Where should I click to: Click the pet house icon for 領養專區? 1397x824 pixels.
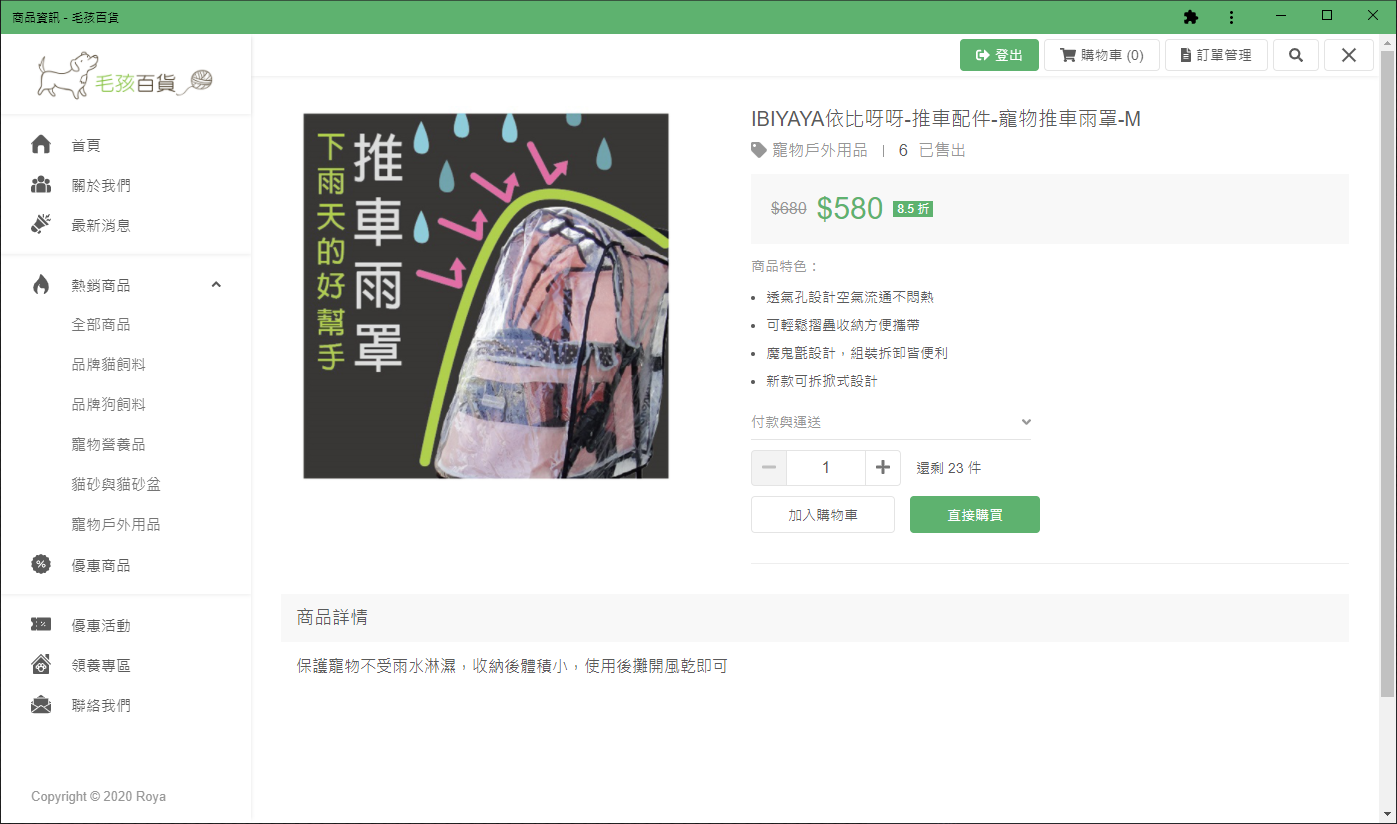point(41,665)
